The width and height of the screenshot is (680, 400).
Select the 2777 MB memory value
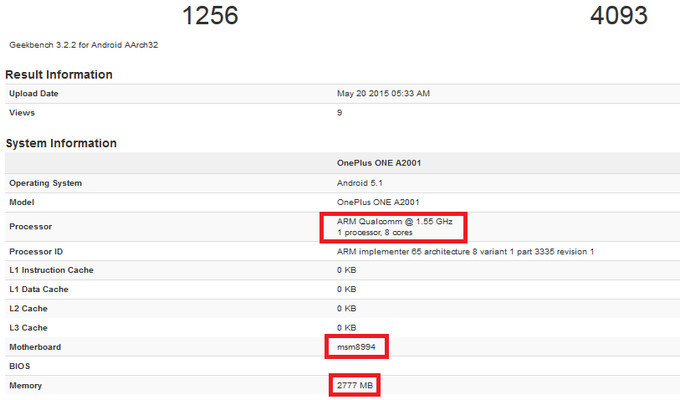click(355, 385)
